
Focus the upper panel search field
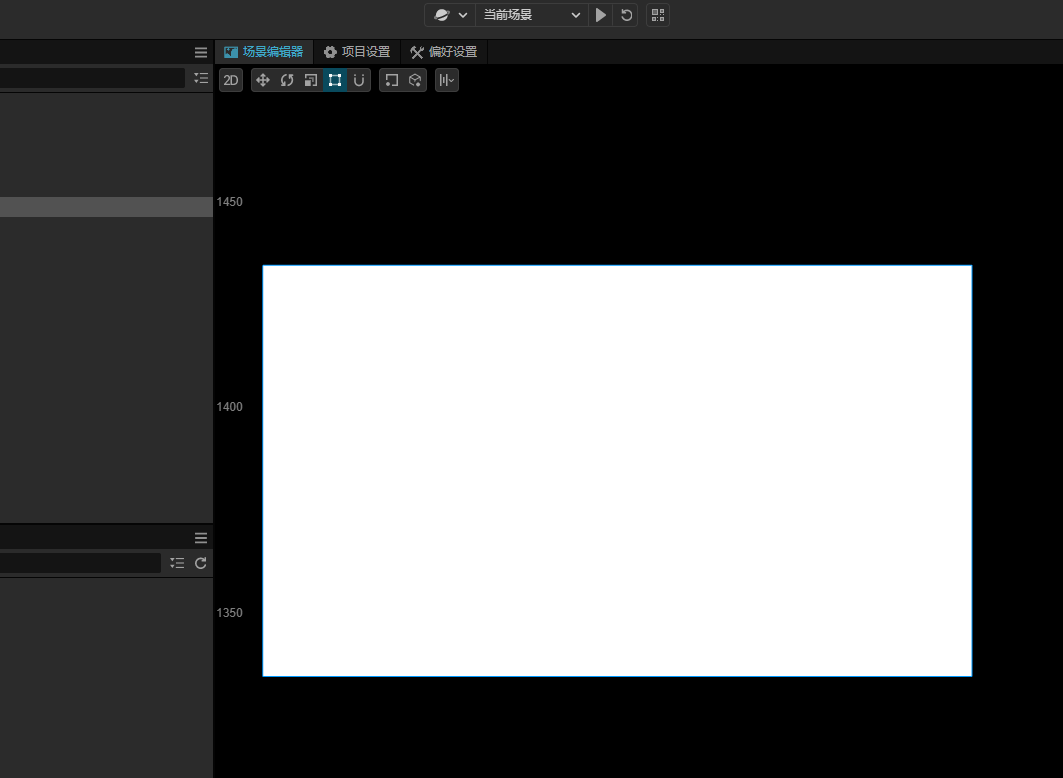[92, 78]
